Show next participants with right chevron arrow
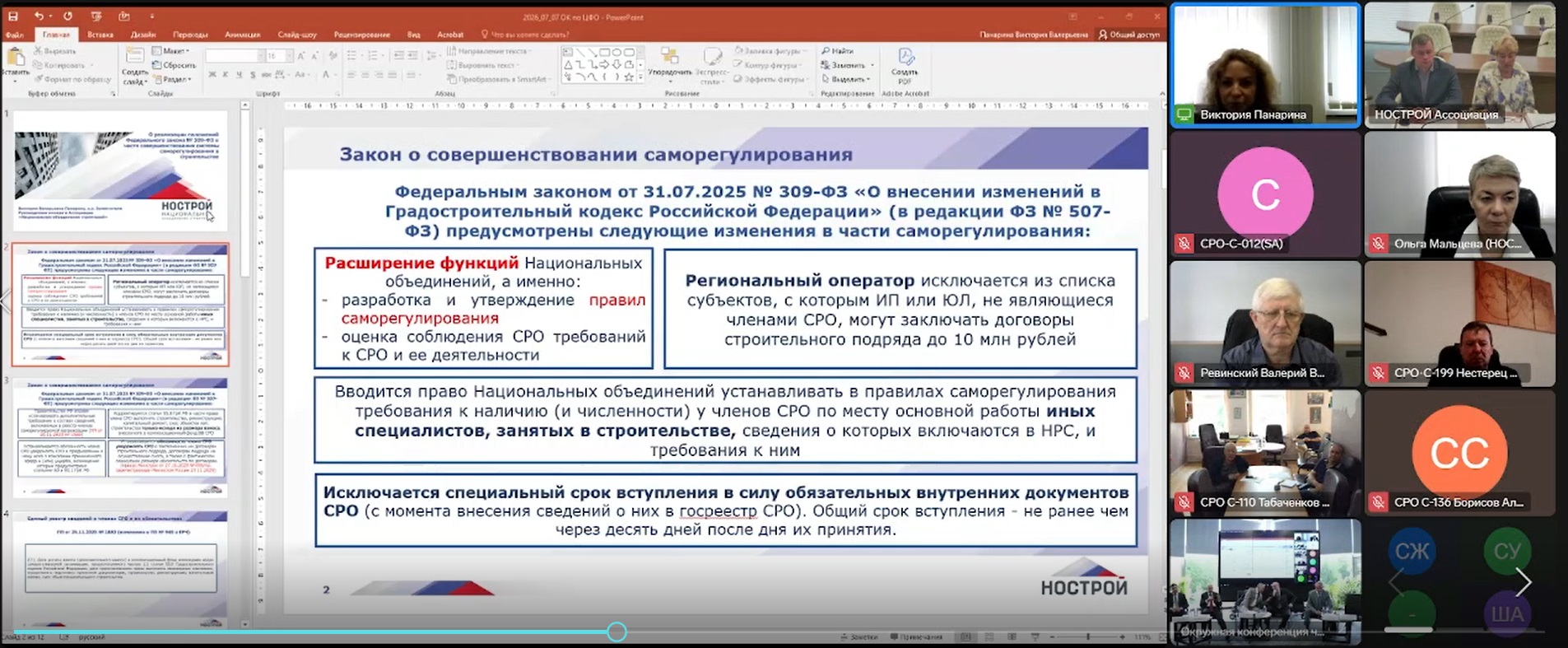Image resolution: width=1568 pixels, height=648 pixels. (x=1524, y=582)
